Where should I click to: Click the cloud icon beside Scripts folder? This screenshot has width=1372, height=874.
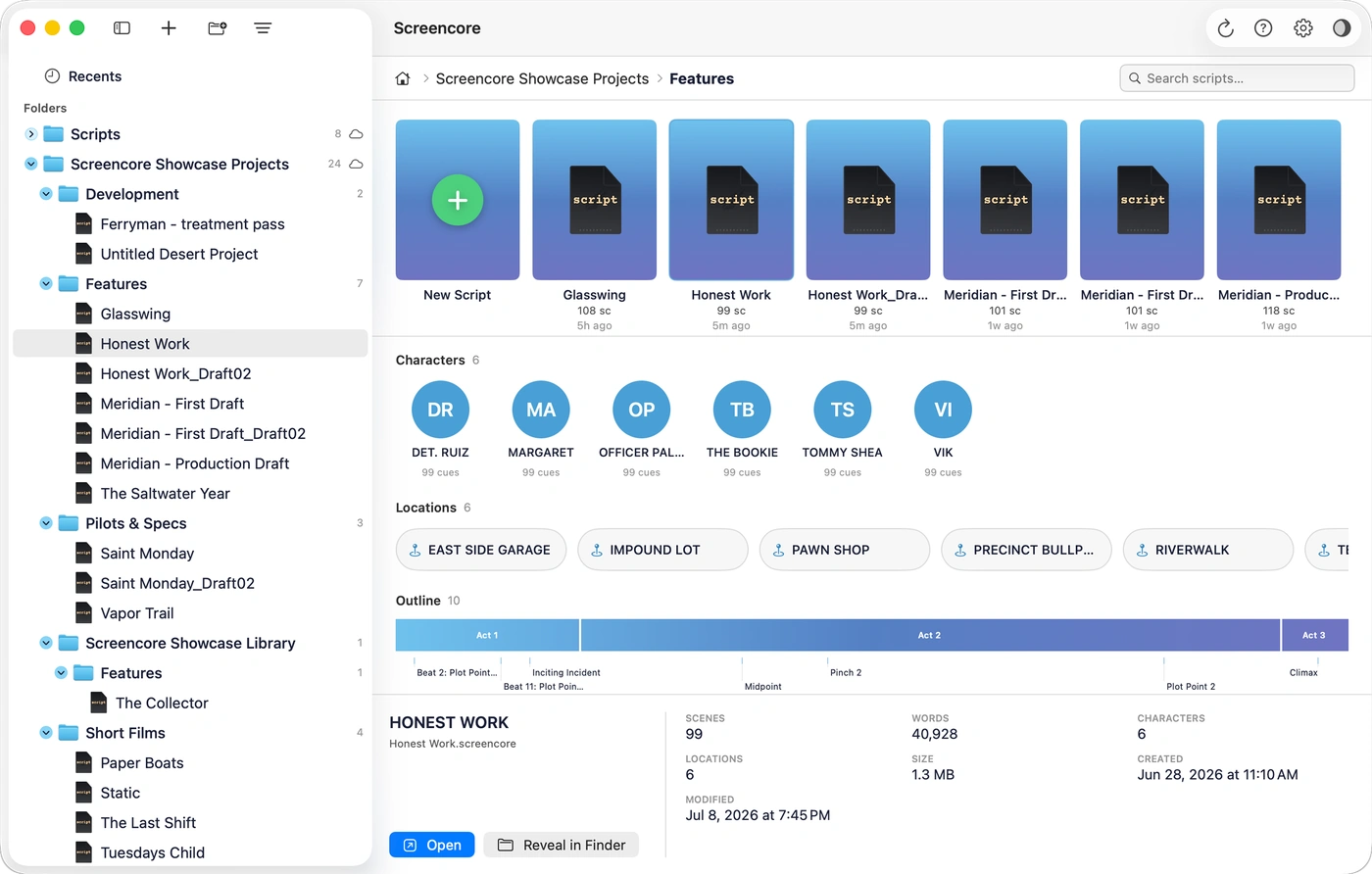356,134
